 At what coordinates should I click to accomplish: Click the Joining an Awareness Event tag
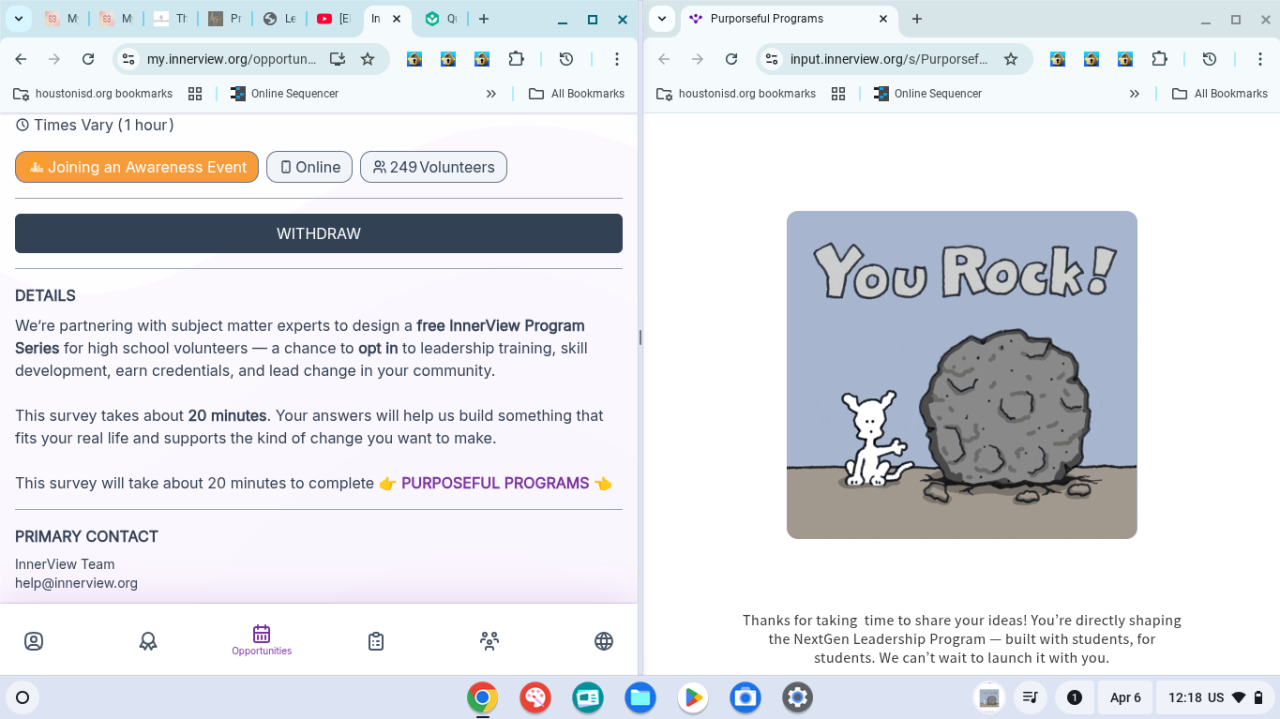click(x=137, y=167)
